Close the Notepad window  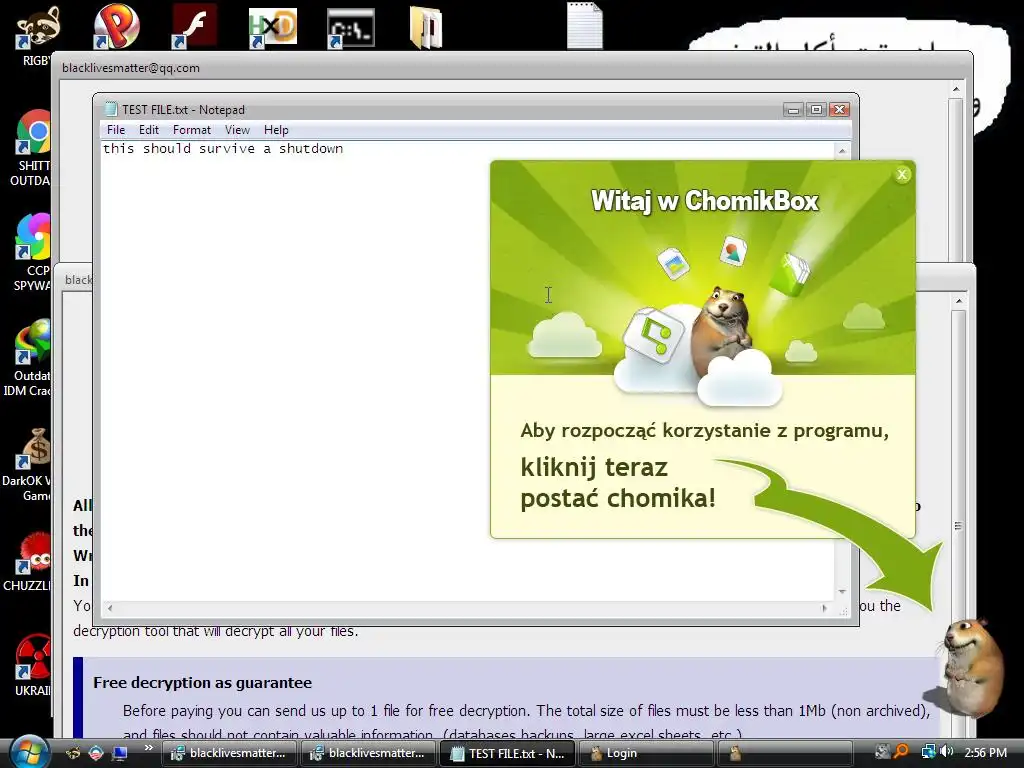pos(840,110)
